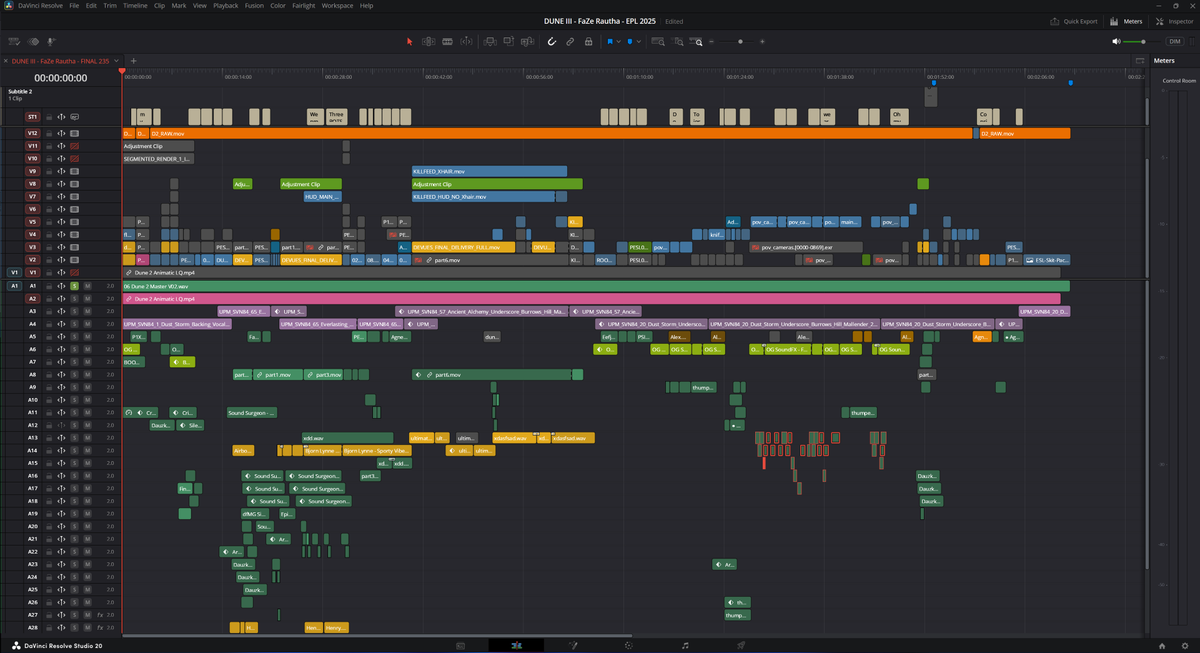
Task: Click the Overwrite Clip icon
Action: (x=509, y=41)
